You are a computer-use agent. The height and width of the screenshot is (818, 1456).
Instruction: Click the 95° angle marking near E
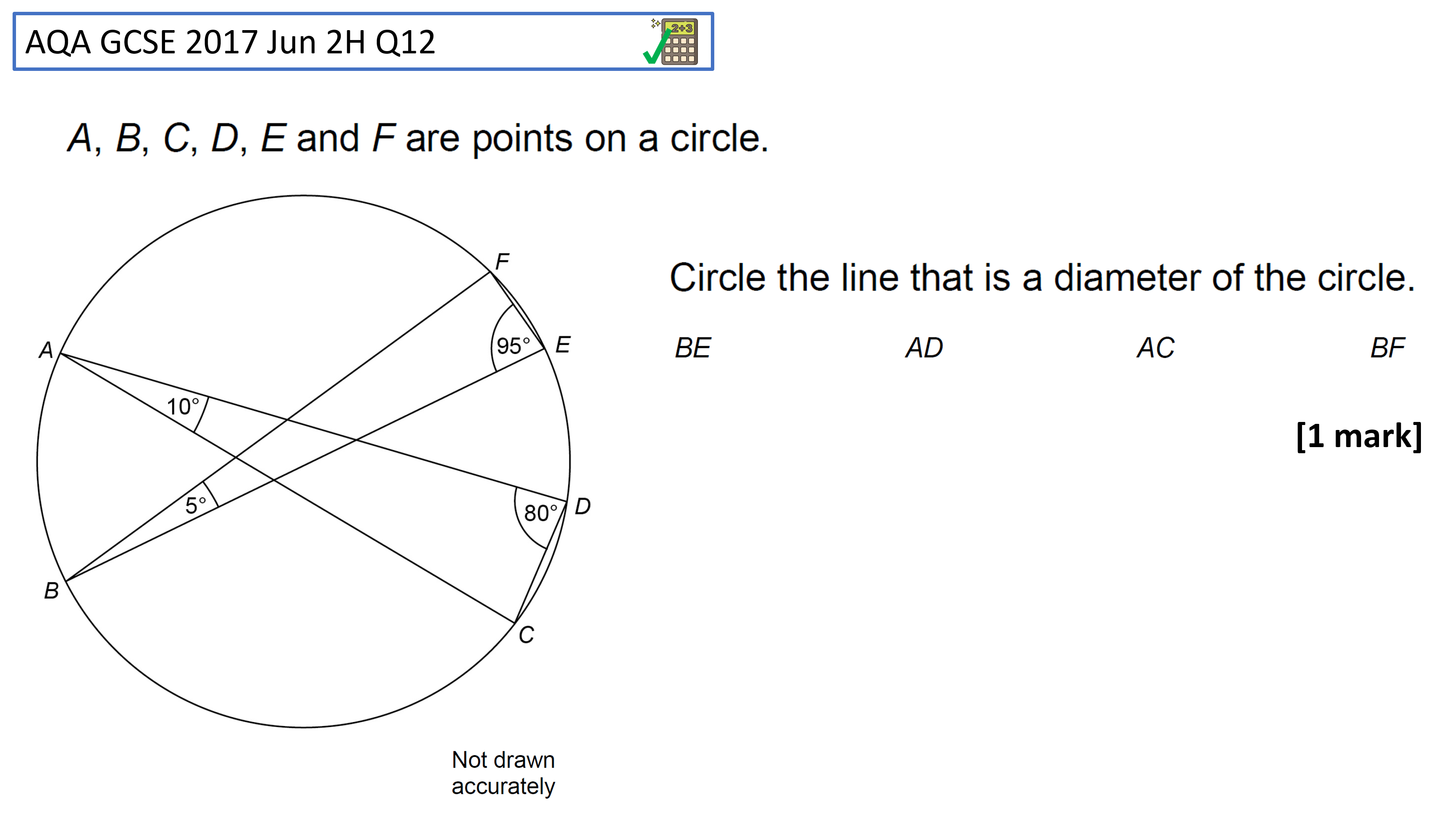tap(513, 345)
